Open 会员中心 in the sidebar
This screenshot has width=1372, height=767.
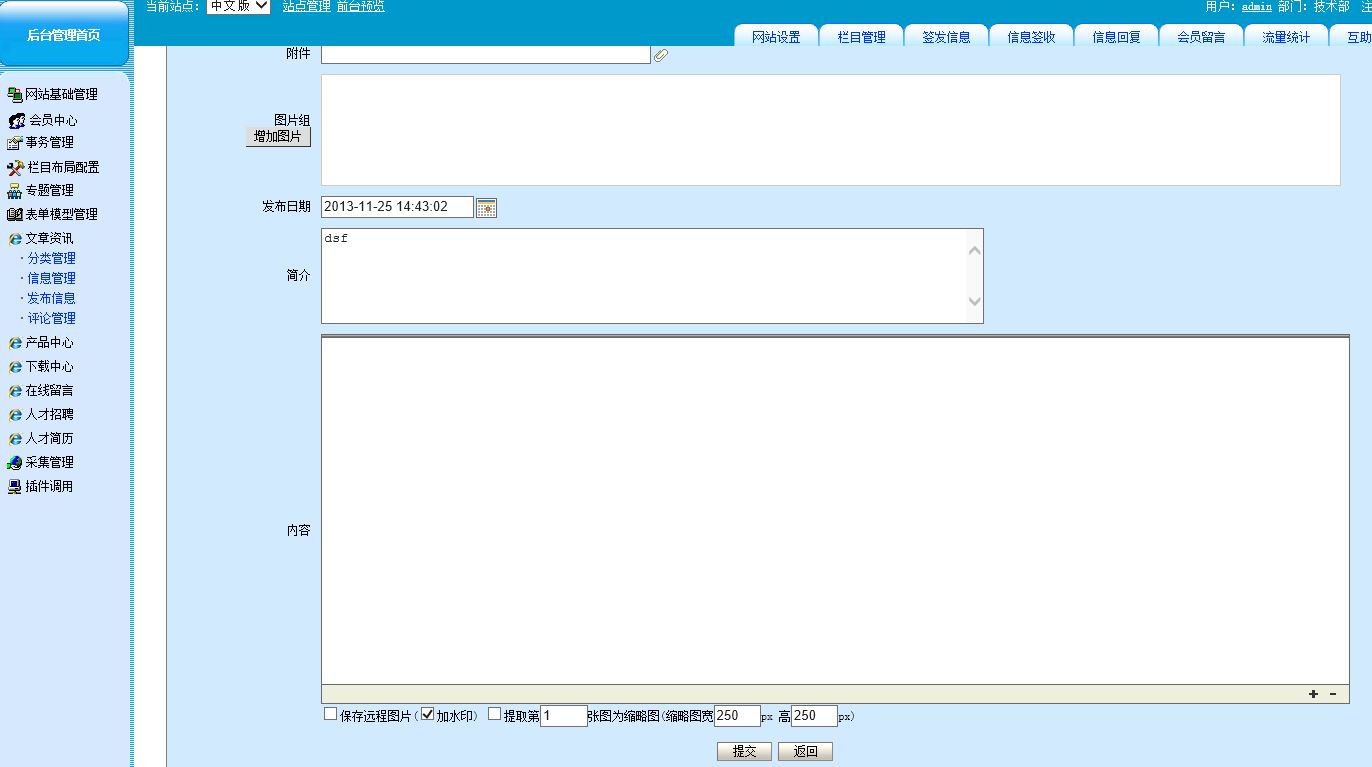tap(52, 120)
